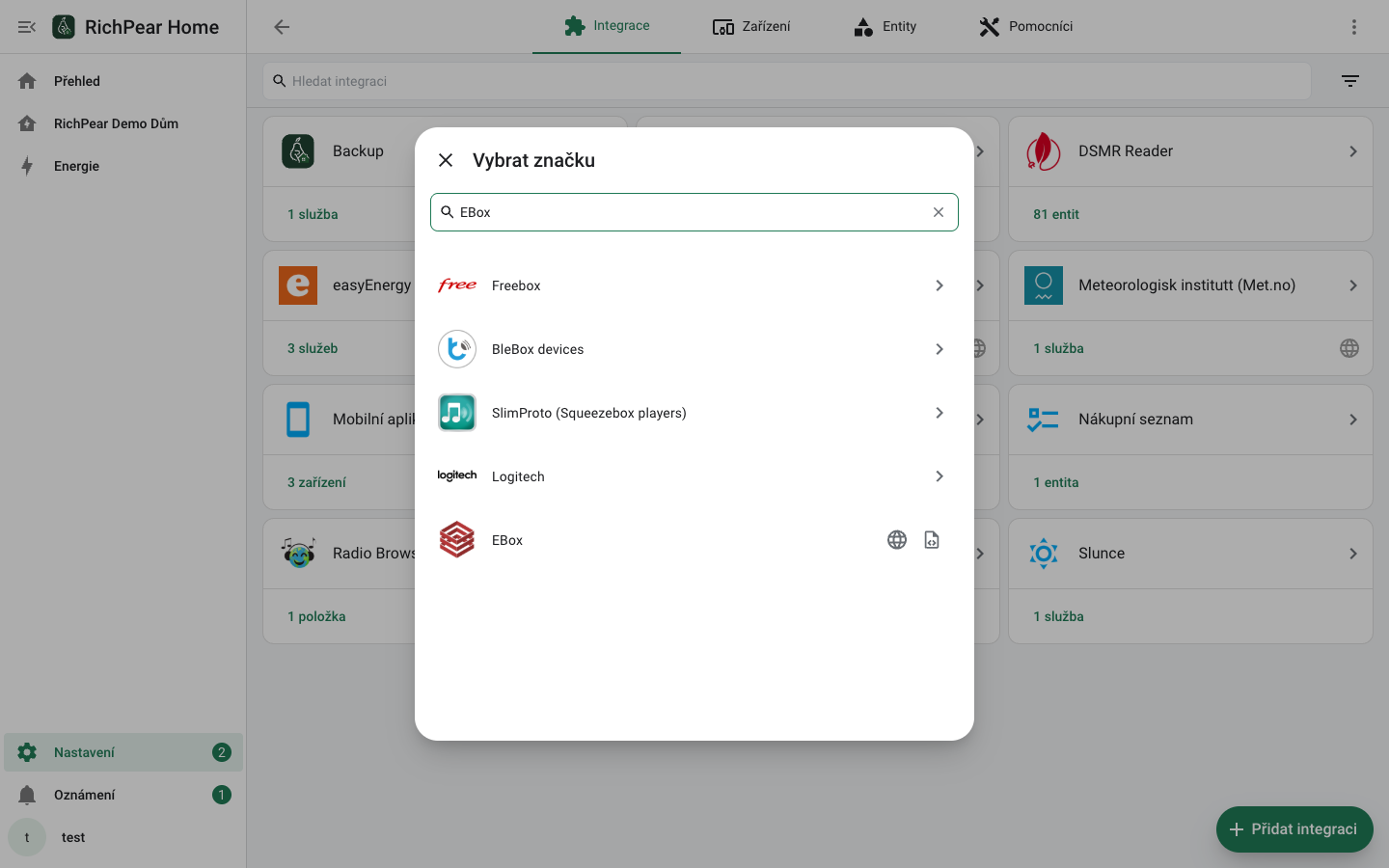The image size is (1389, 868).
Task: Click the Nastavení badge showing 2
Action: [x=222, y=752]
